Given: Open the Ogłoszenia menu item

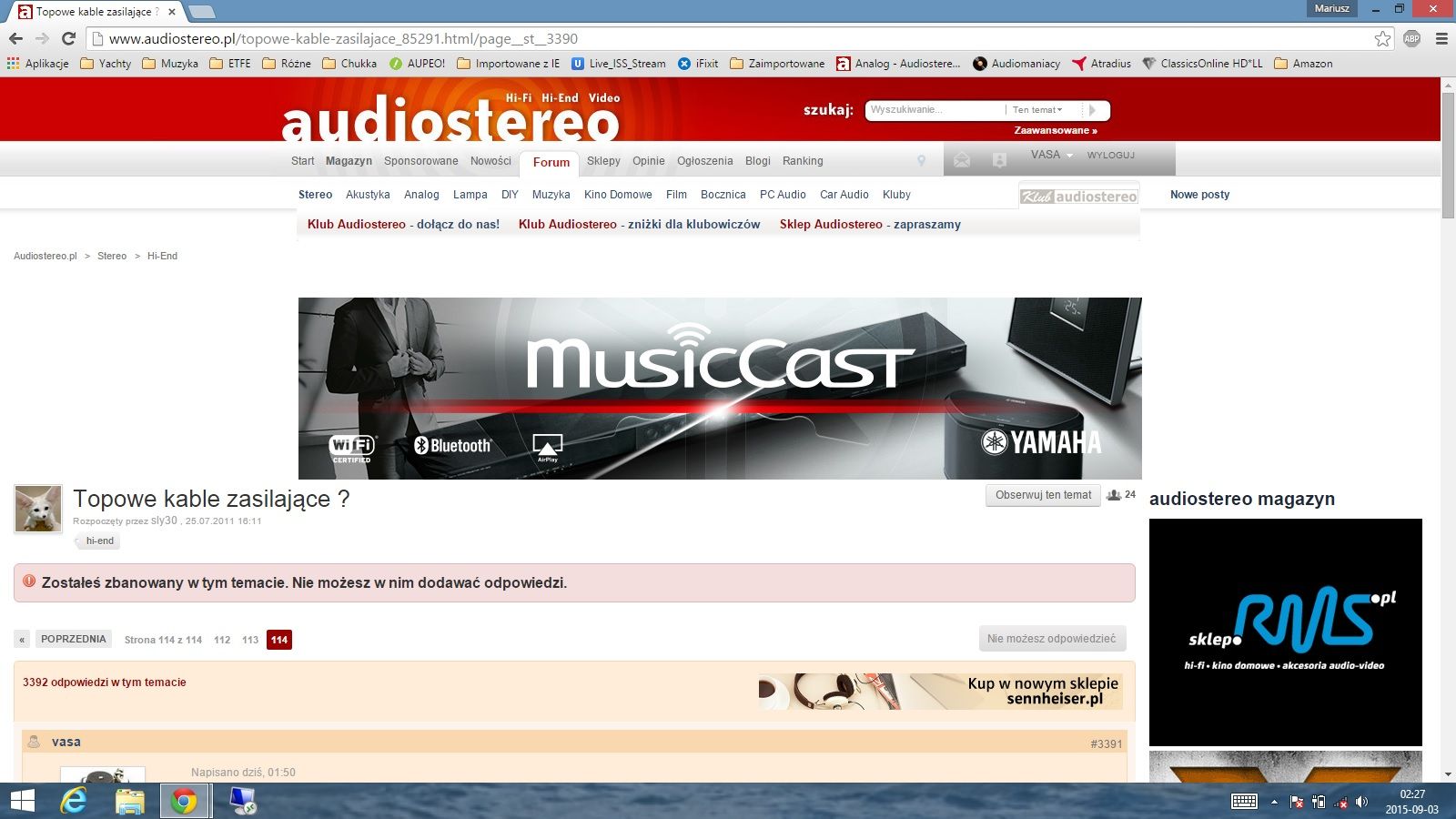Looking at the screenshot, I should 704,161.
